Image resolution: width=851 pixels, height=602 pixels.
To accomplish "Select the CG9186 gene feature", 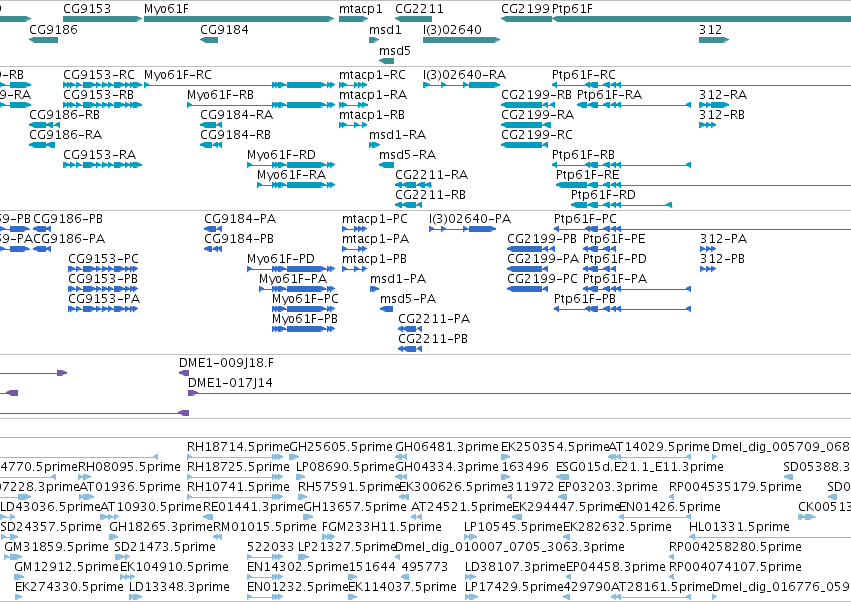I will click(43, 40).
